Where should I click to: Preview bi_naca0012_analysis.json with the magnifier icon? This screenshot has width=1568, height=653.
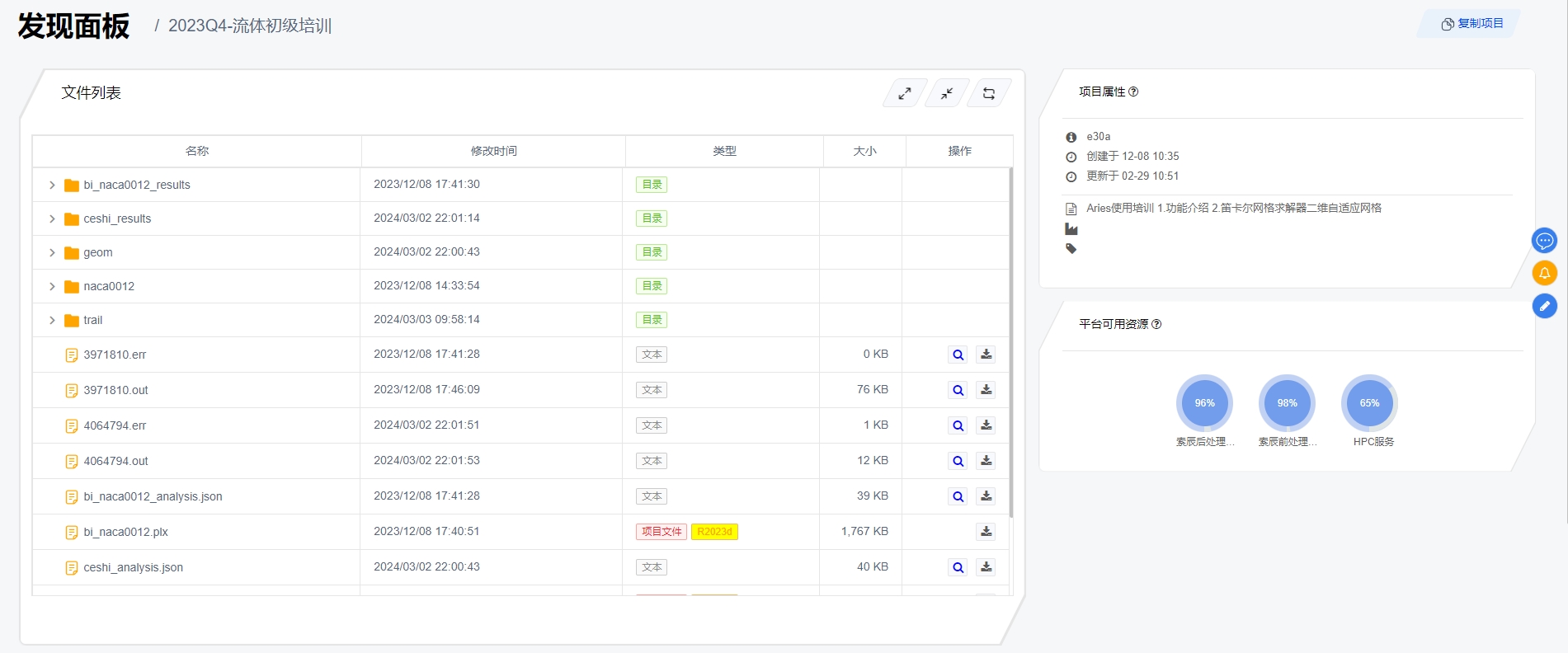958,496
